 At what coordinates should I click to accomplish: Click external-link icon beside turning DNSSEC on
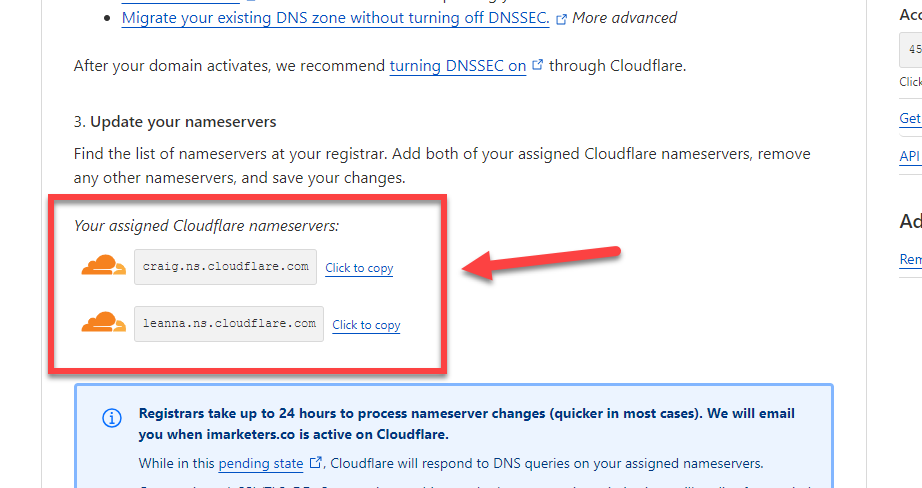point(537,65)
